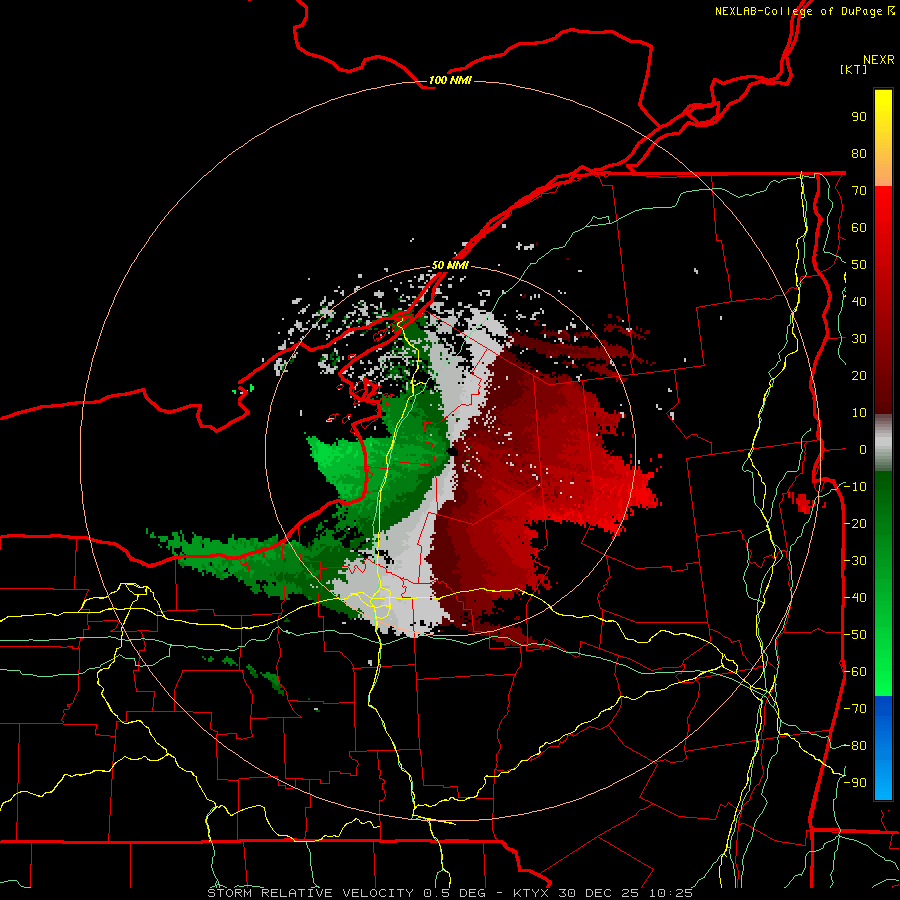900x900 pixels.
Task: Click the -40 value on the velocity scale
Action: (x=855, y=598)
